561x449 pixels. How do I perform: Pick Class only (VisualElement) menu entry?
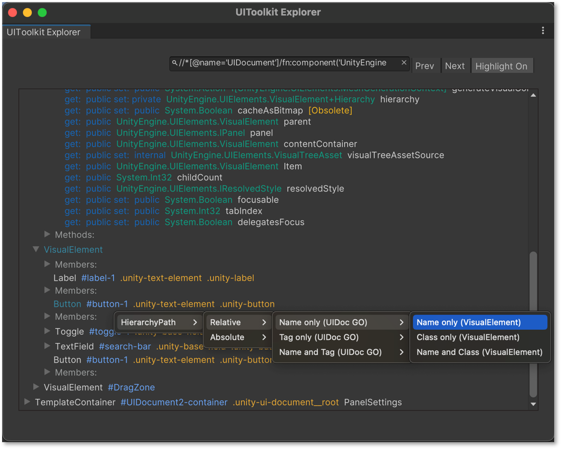click(480, 337)
